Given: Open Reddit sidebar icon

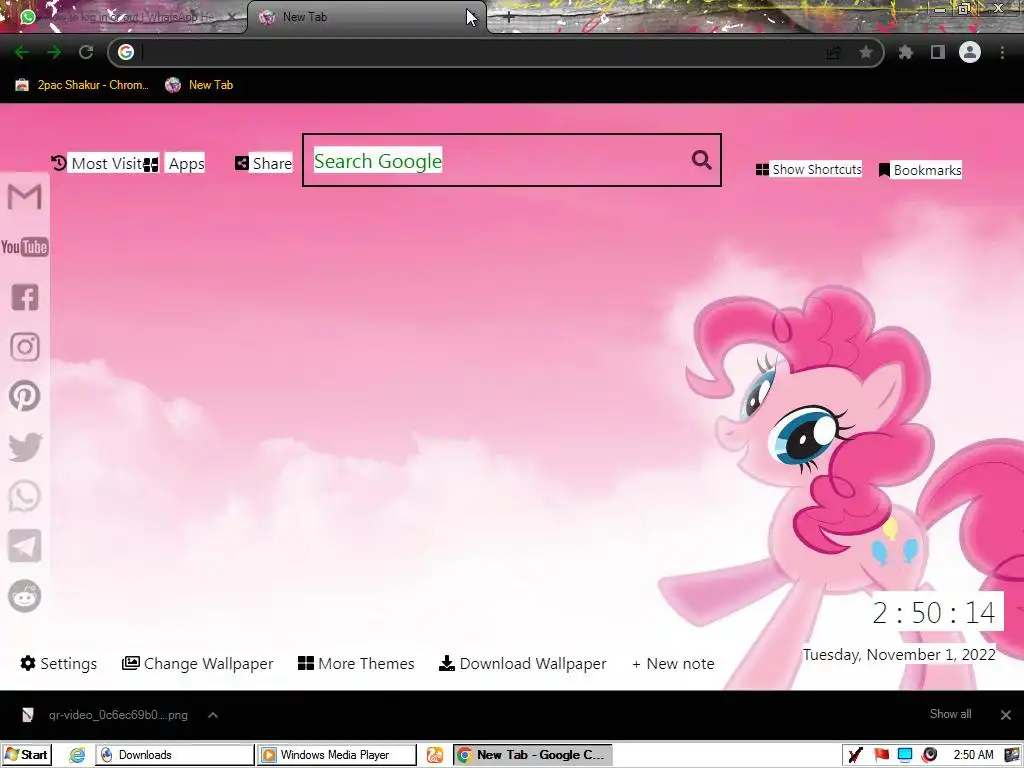Looking at the screenshot, I should 25,596.
